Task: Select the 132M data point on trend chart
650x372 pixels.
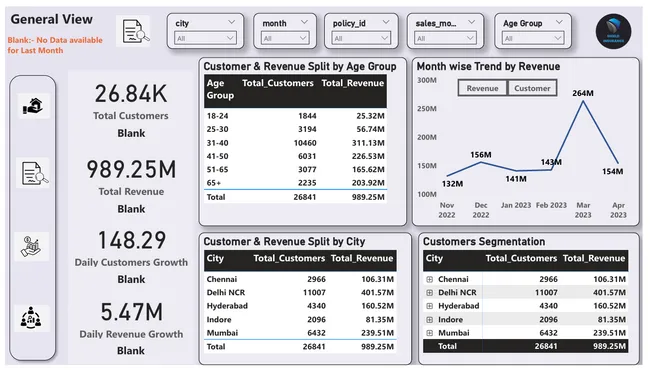Action: click(447, 176)
